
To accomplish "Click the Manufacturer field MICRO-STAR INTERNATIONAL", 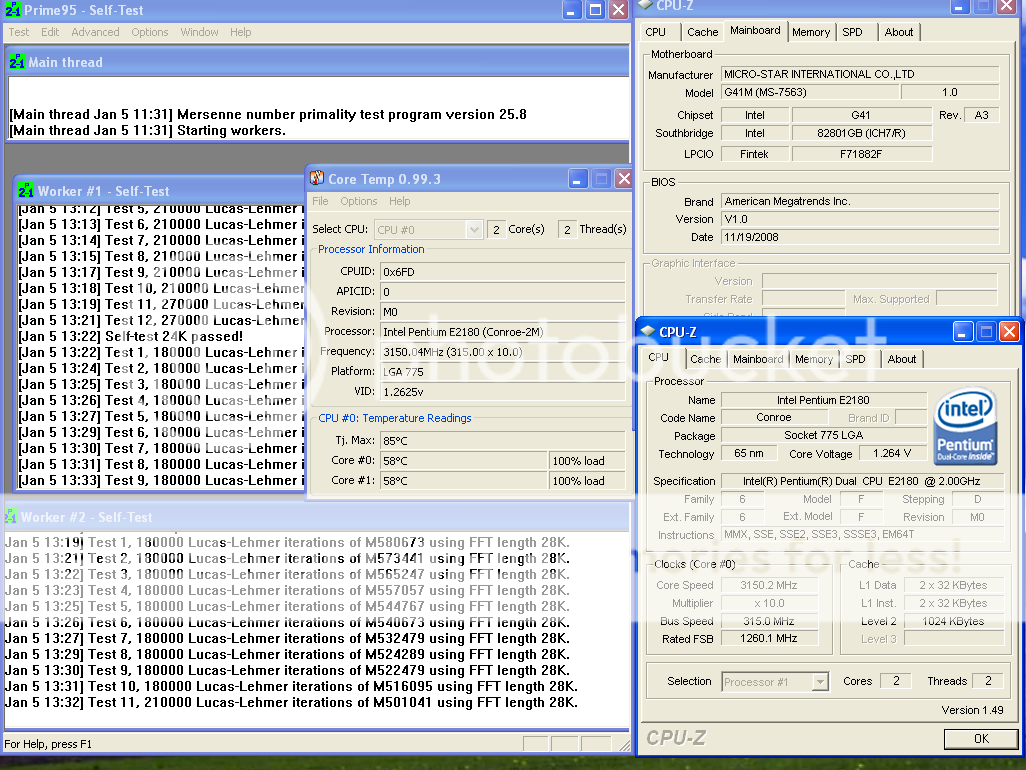I will (860, 75).
